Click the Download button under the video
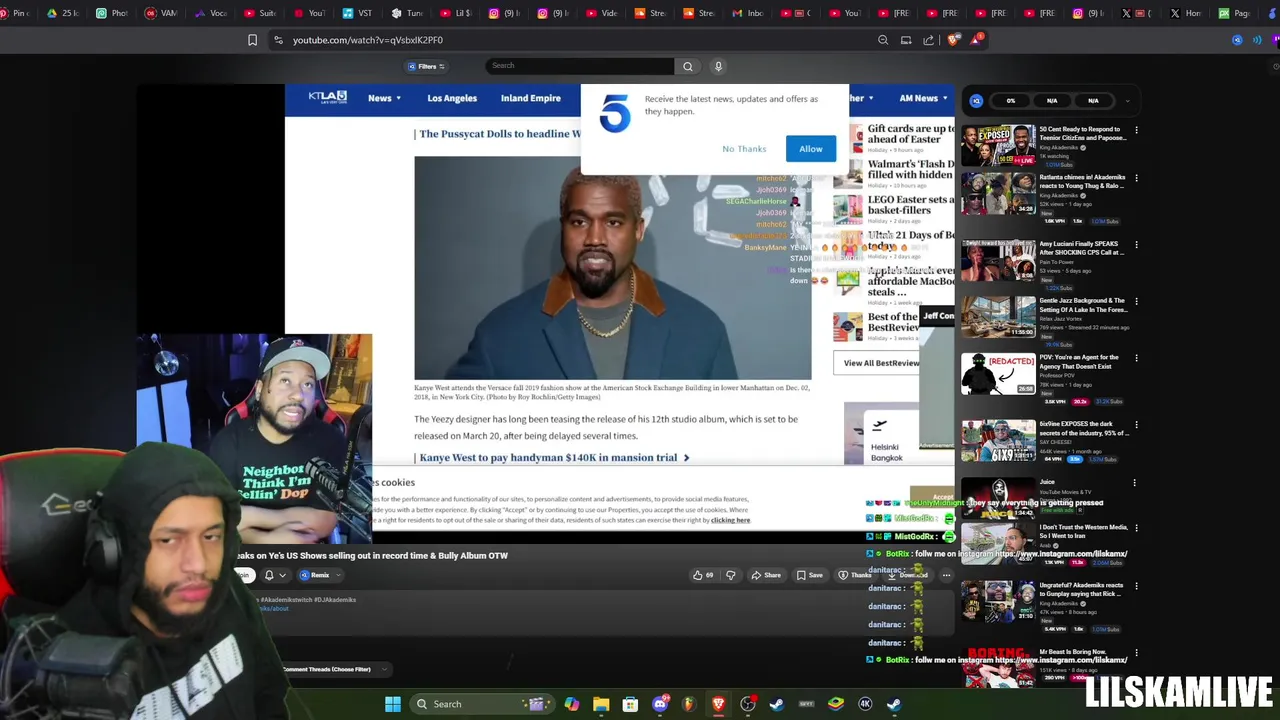The height and width of the screenshot is (720, 1280). pyautogui.click(x=908, y=575)
